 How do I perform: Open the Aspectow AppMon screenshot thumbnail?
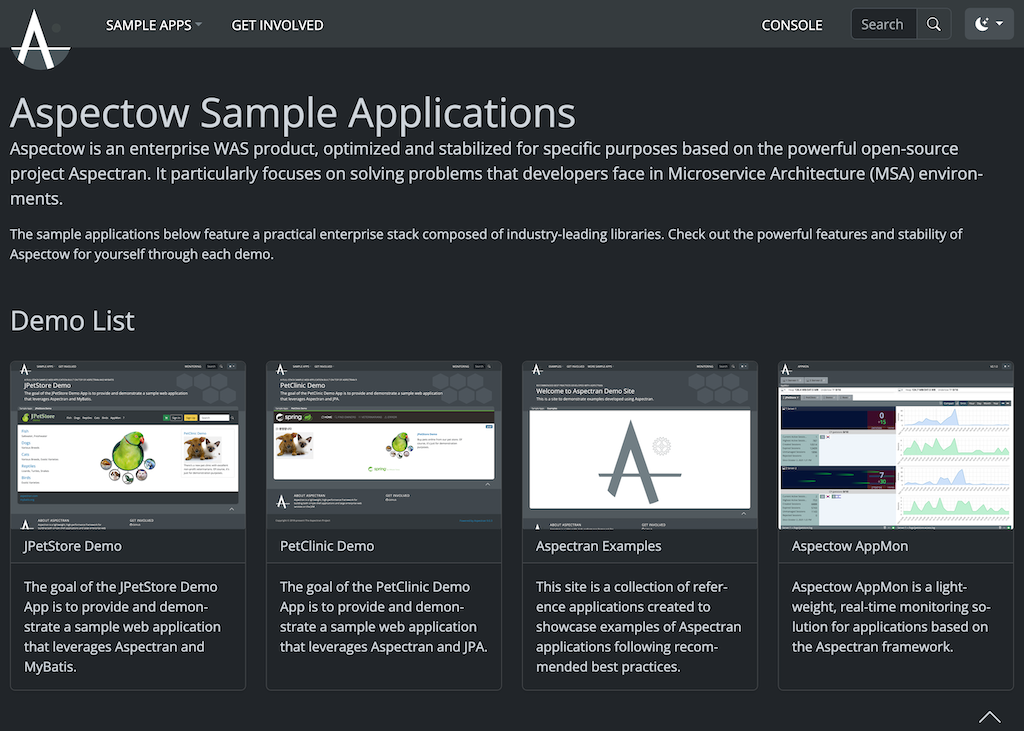(896, 445)
